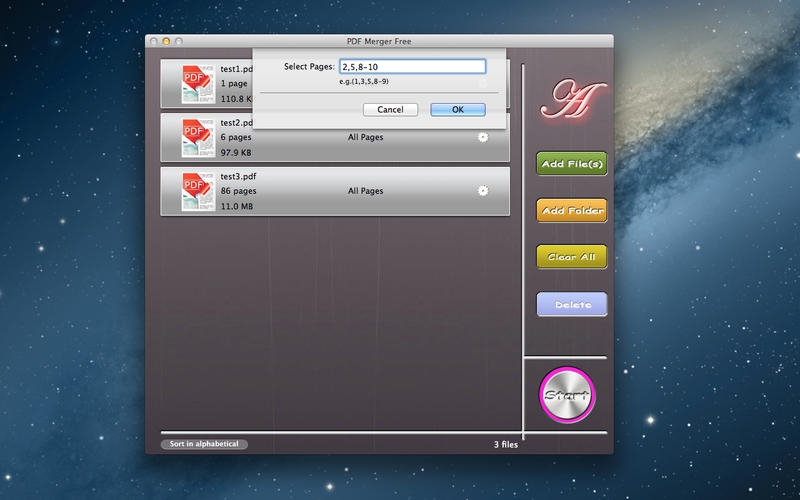800x500 pixels.
Task: Minimize the PDF Merger Free window
Action: tap(166, 41)
